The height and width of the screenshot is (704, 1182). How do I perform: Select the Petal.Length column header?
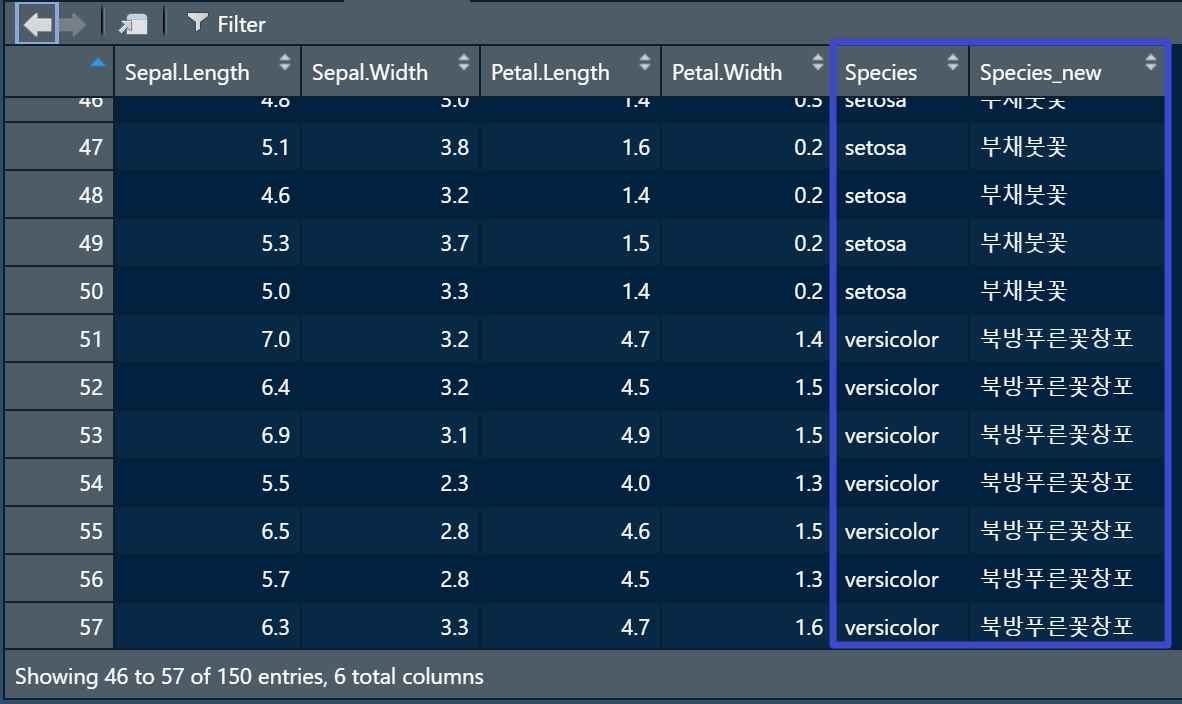point(571,72)
